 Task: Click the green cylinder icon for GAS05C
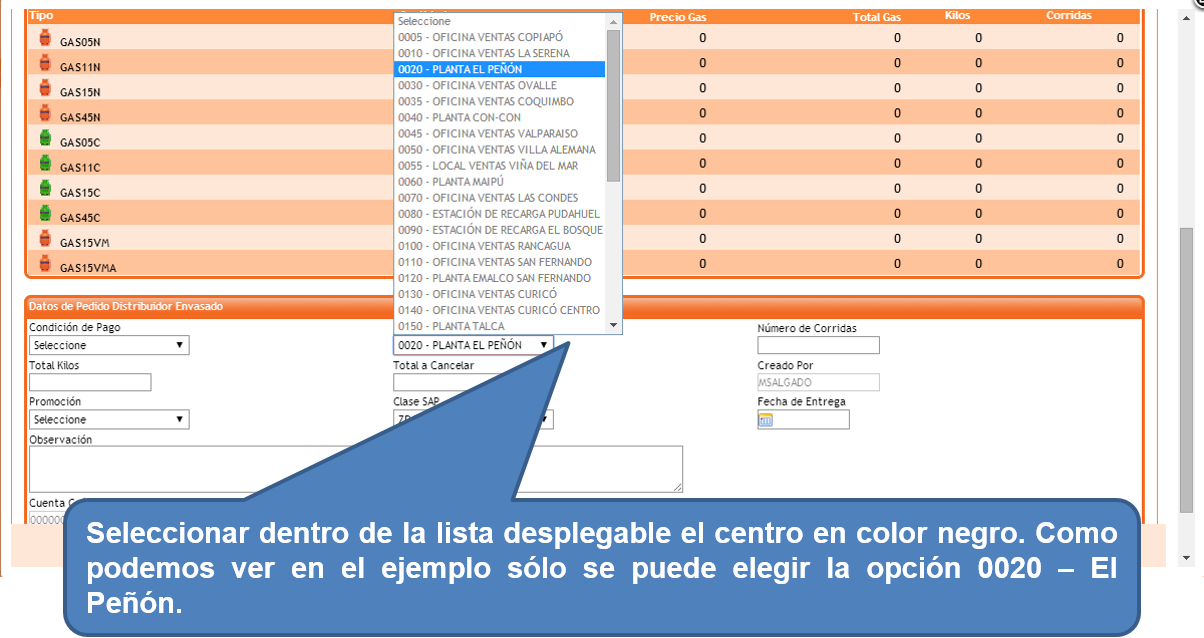tap(45, 138)
